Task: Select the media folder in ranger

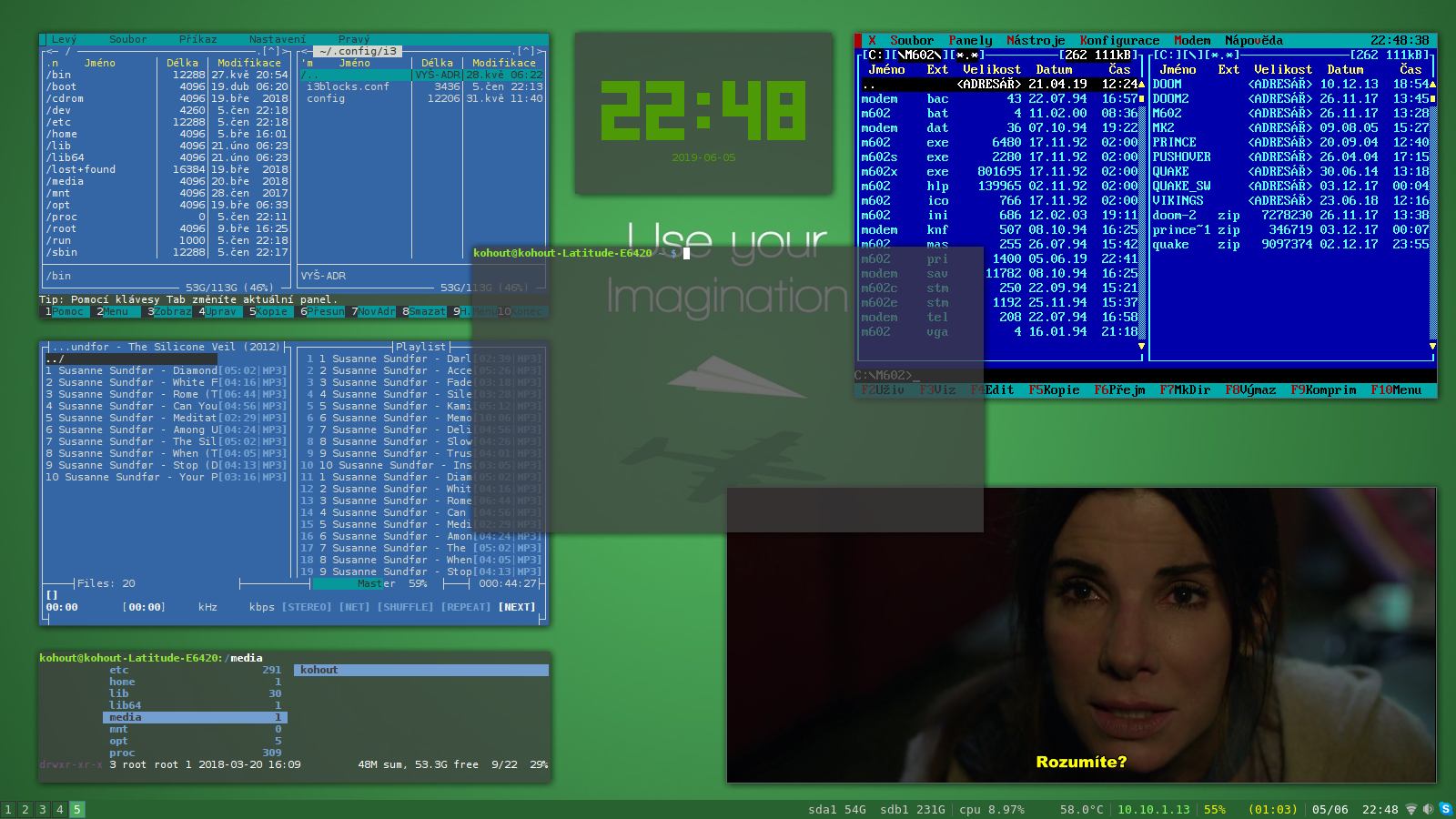Action: 196,717
